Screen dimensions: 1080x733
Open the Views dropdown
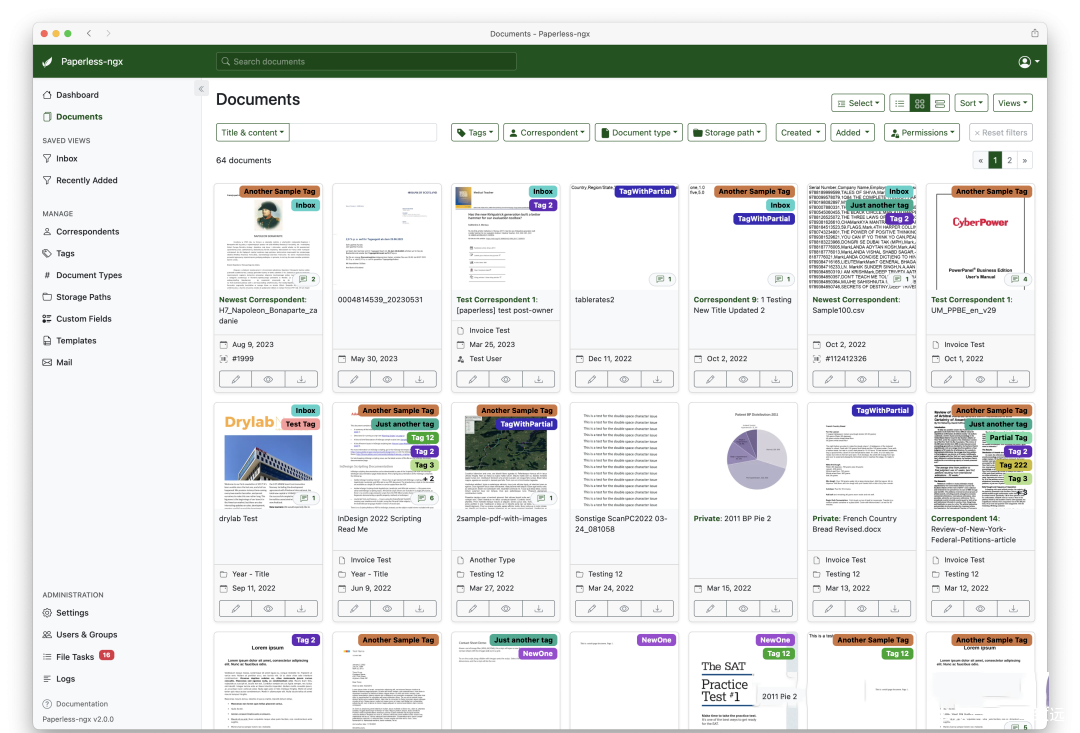pos(1012,103)
